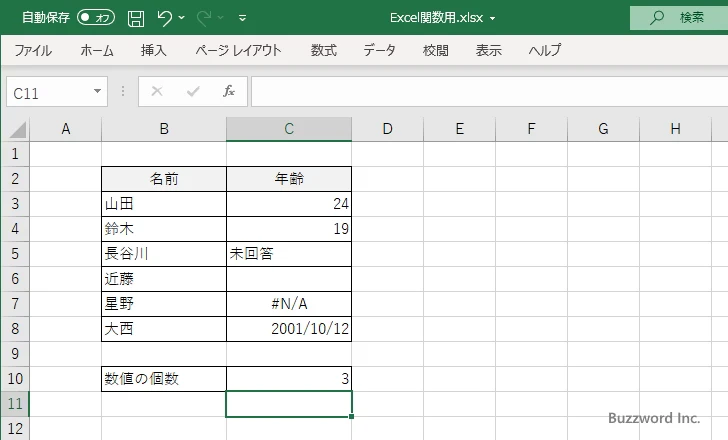Select column E header

pyautogui.click(x=460, y=129)
